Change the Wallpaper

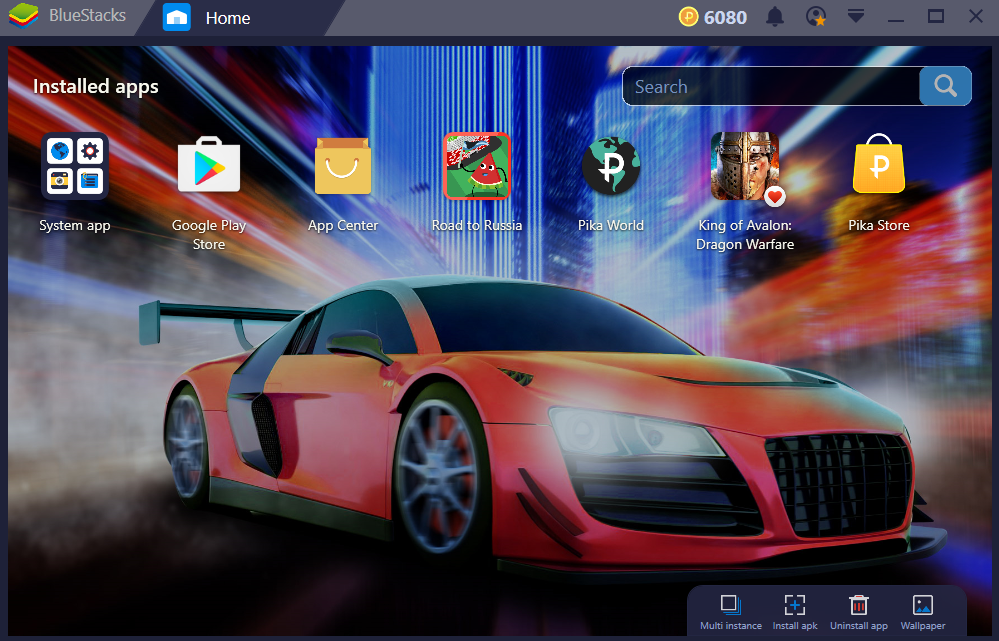[923, 605]
